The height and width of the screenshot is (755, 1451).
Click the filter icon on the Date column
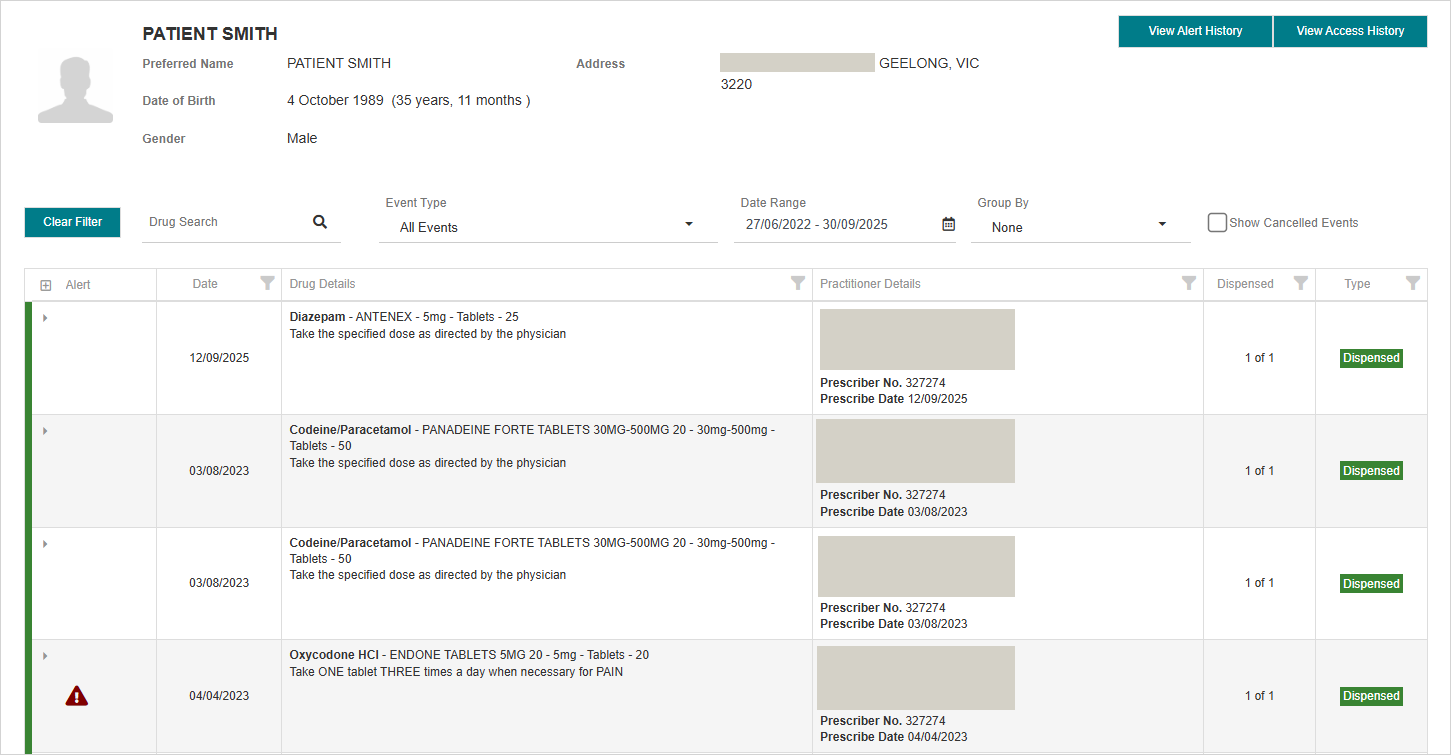(x=267, y=283)
